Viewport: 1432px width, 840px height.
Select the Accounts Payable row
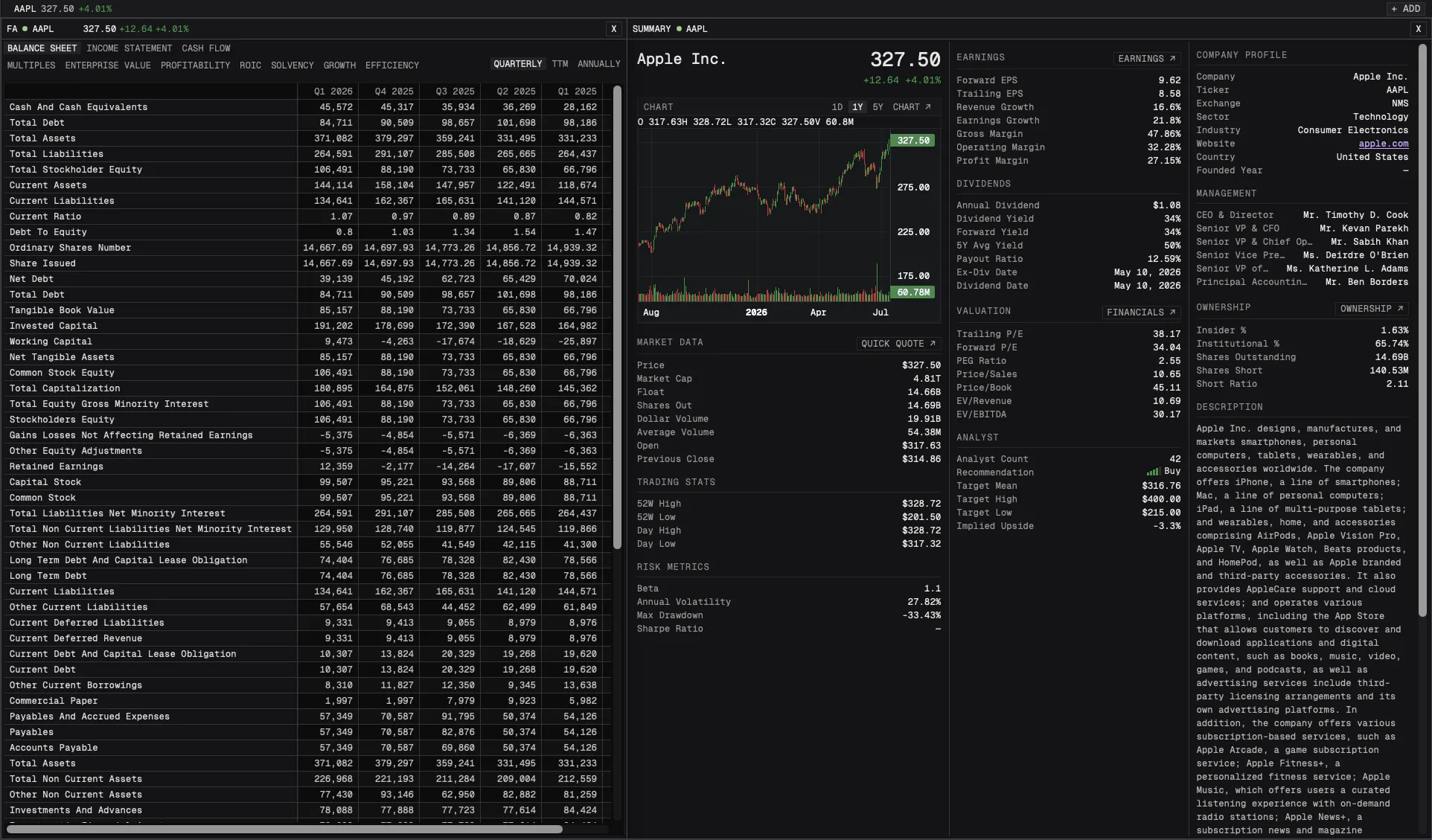pyautogui.click(x=307, y=748)
